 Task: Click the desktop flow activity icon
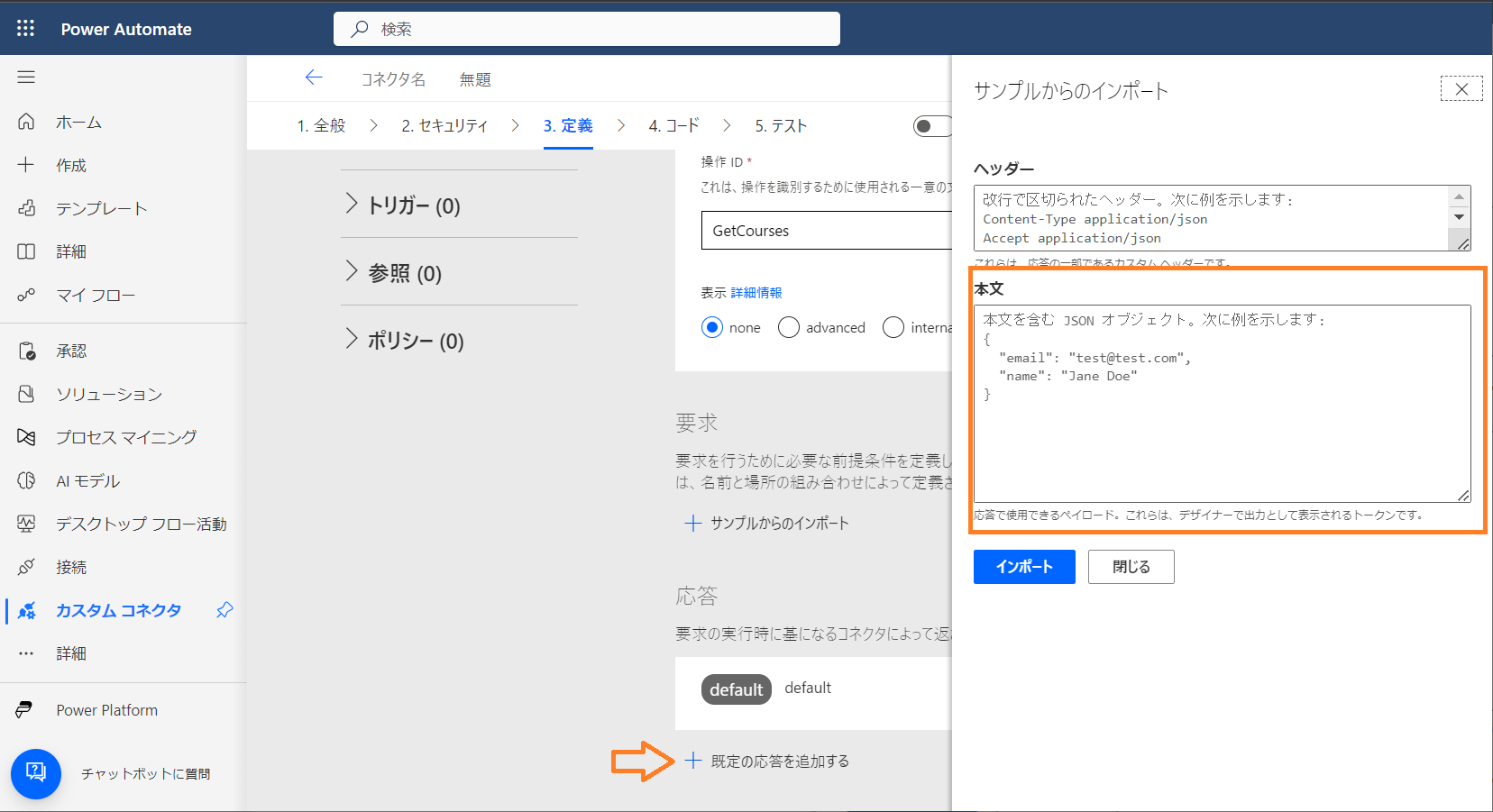[x=26, y=524]
